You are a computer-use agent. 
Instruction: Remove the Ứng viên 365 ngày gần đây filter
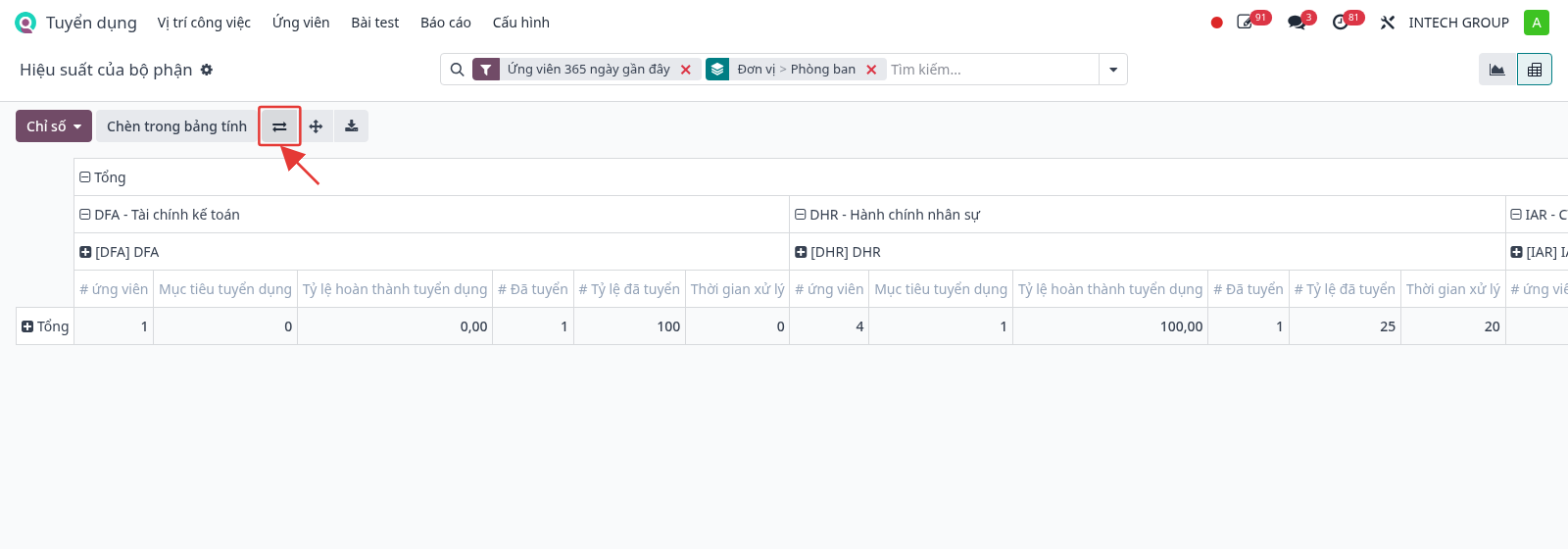pos(686,70)
